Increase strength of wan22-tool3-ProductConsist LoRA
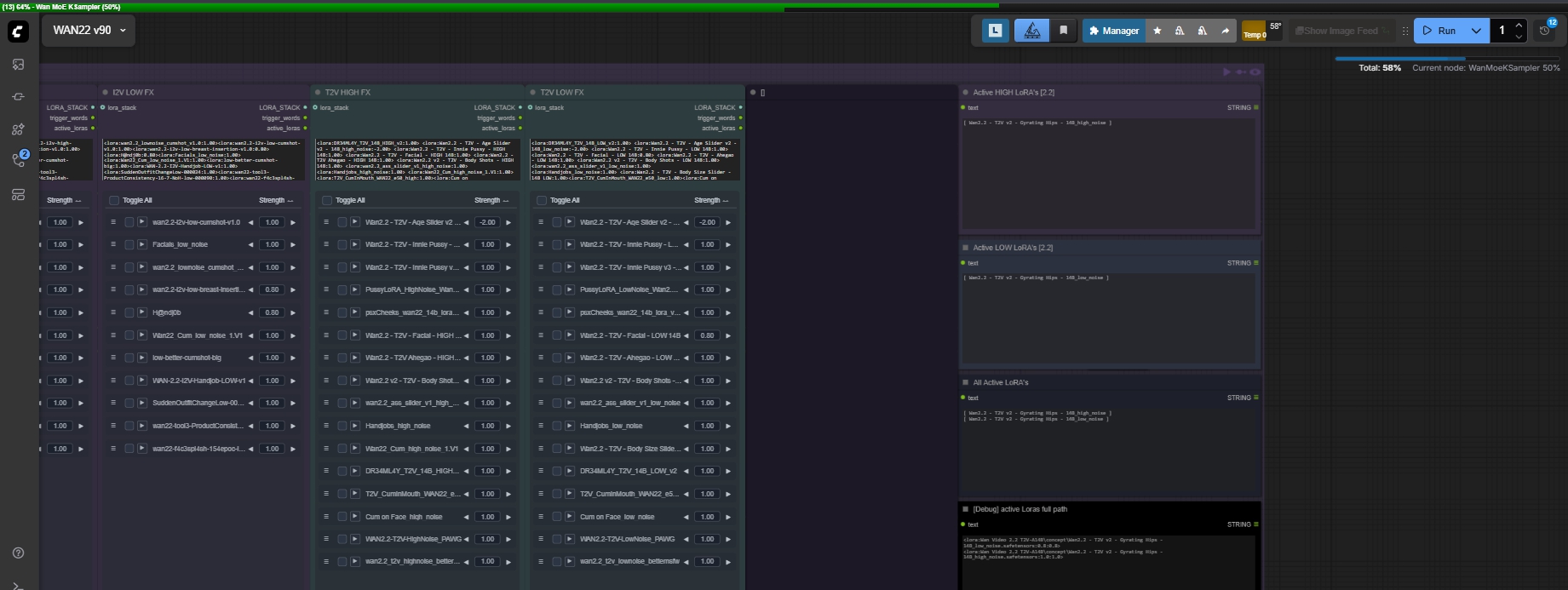This screenshot has width=1568, height=590. coord(293,426)
